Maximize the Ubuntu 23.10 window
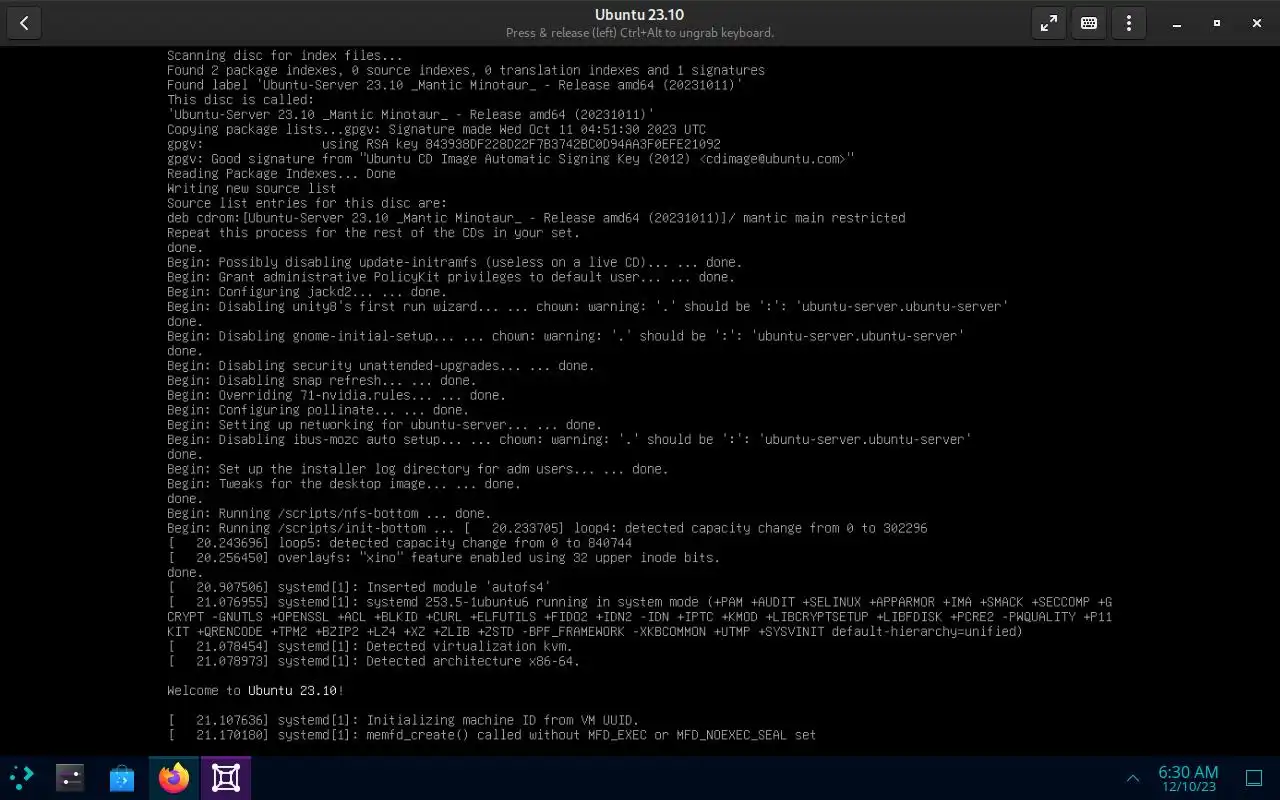Image resolution: width=1280 pixels, height=800 pixels. 1217,23
